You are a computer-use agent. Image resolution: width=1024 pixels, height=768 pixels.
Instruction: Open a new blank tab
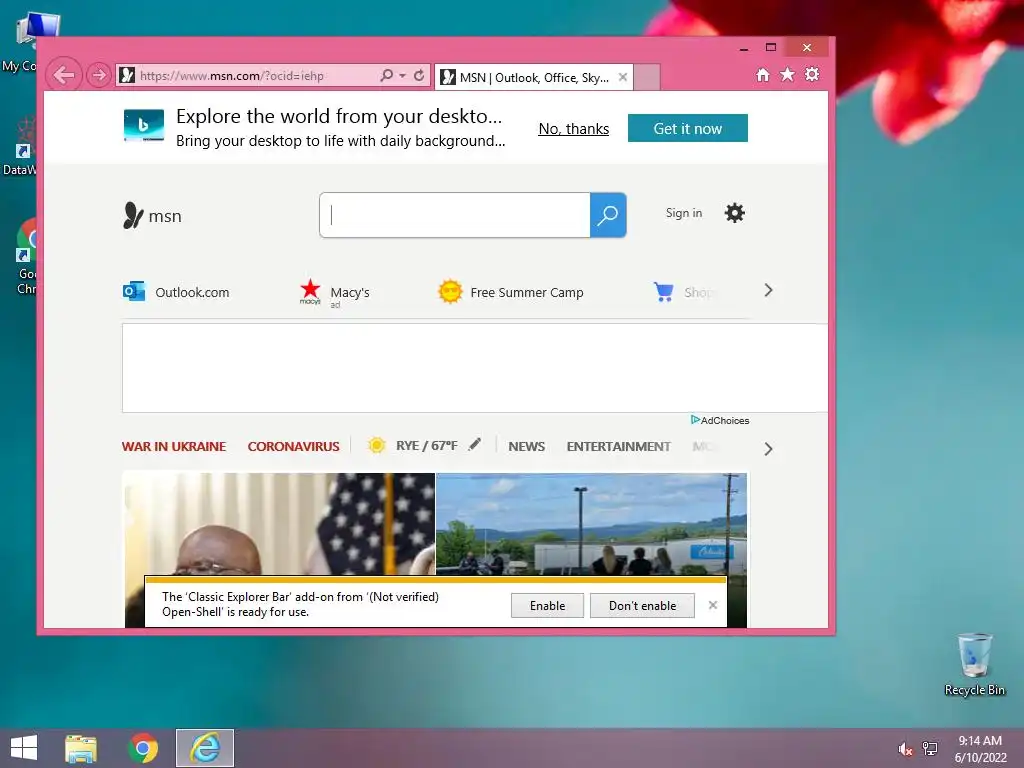[647, 77]
